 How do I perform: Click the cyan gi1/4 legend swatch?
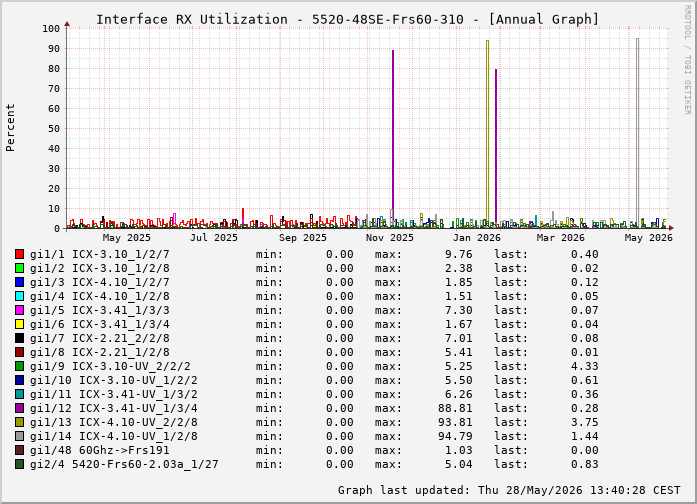coord(19,296)
